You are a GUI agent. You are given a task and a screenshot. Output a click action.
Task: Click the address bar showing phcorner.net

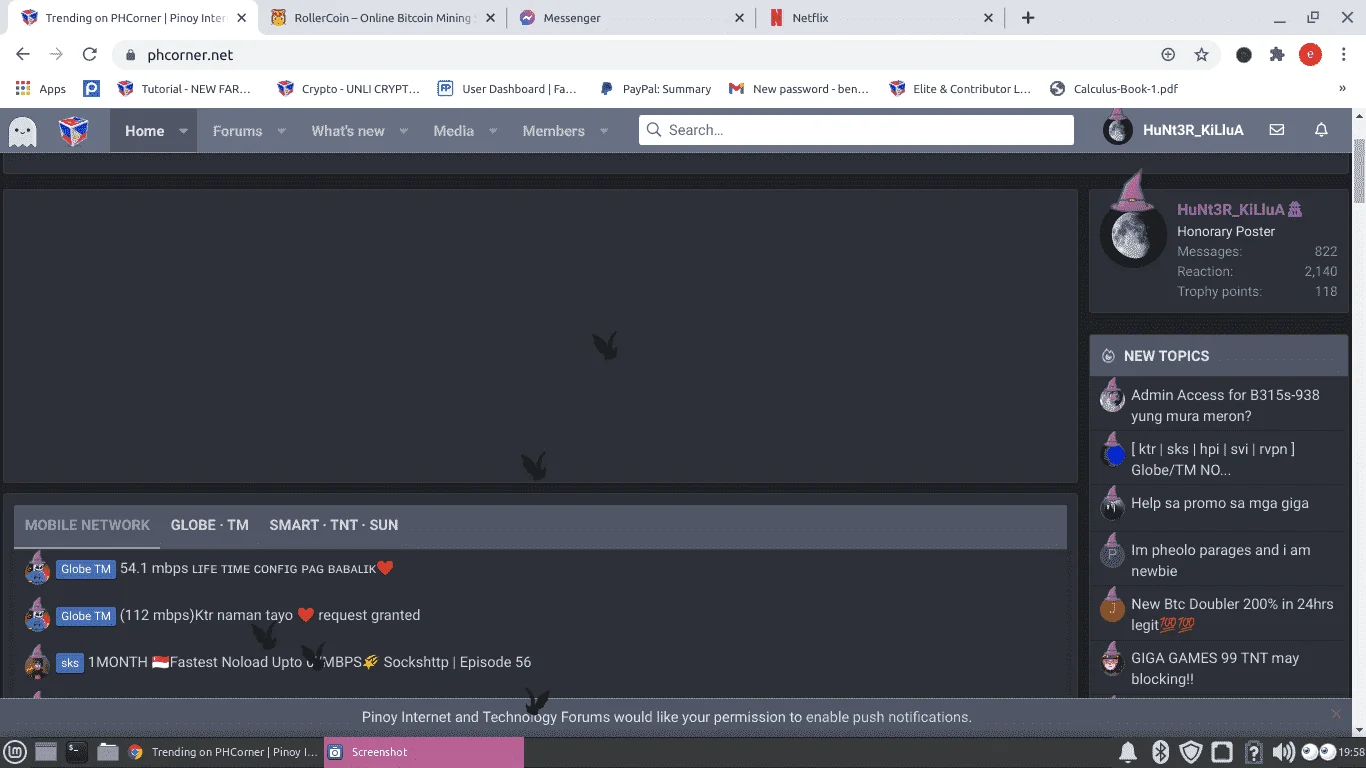640,55
